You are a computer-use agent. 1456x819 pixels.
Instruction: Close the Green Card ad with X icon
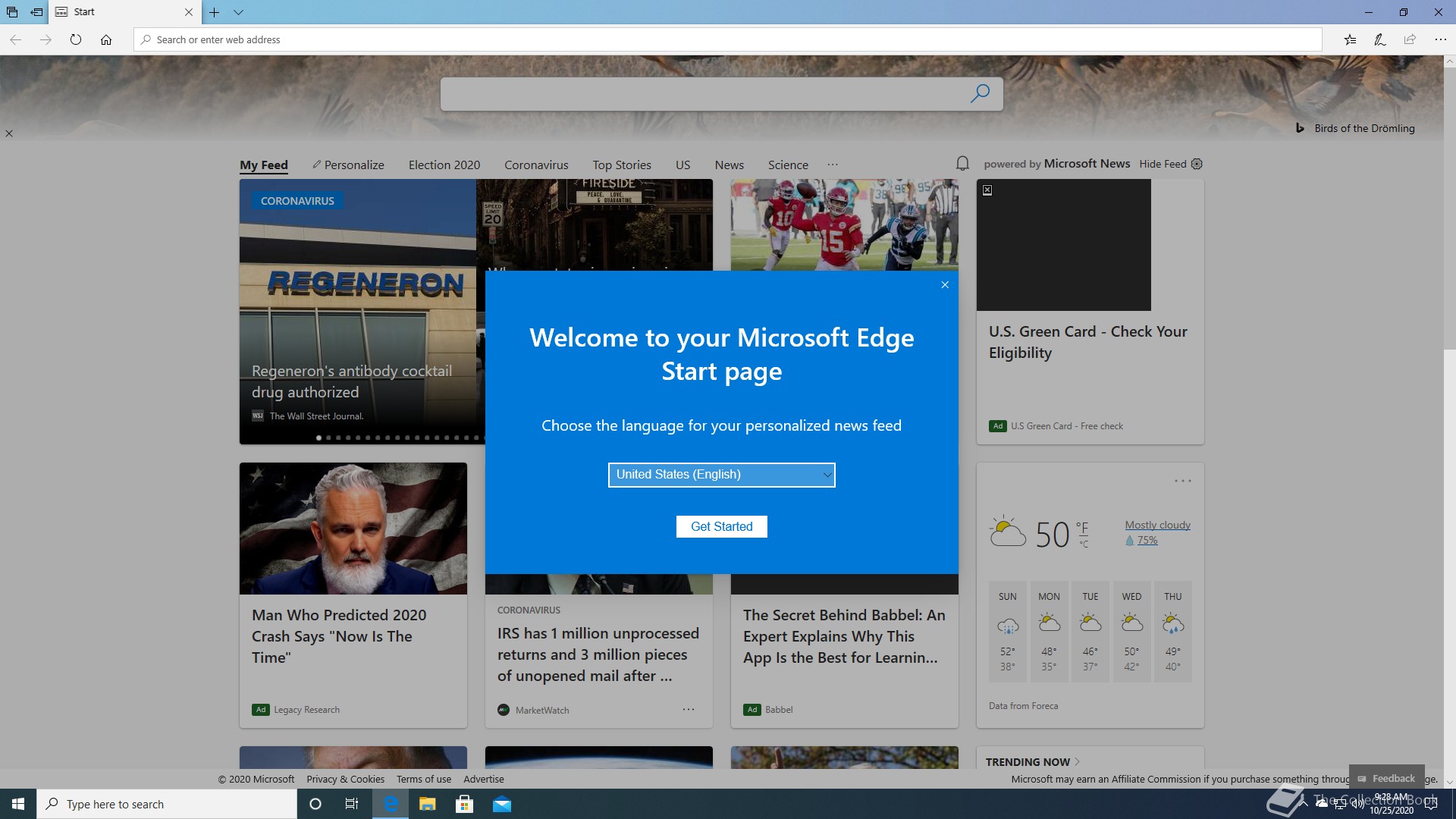[x=987, y=190]
